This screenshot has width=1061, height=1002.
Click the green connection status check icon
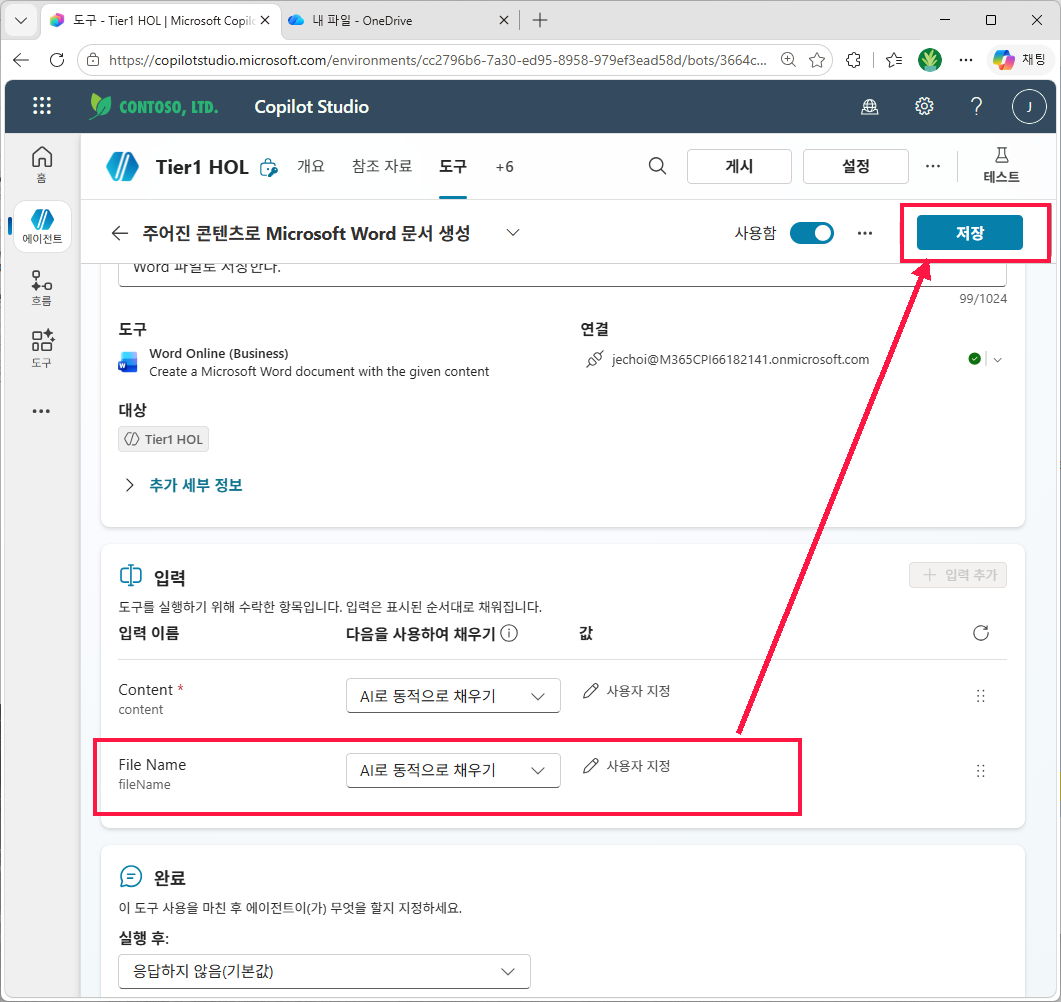(974, 359)
